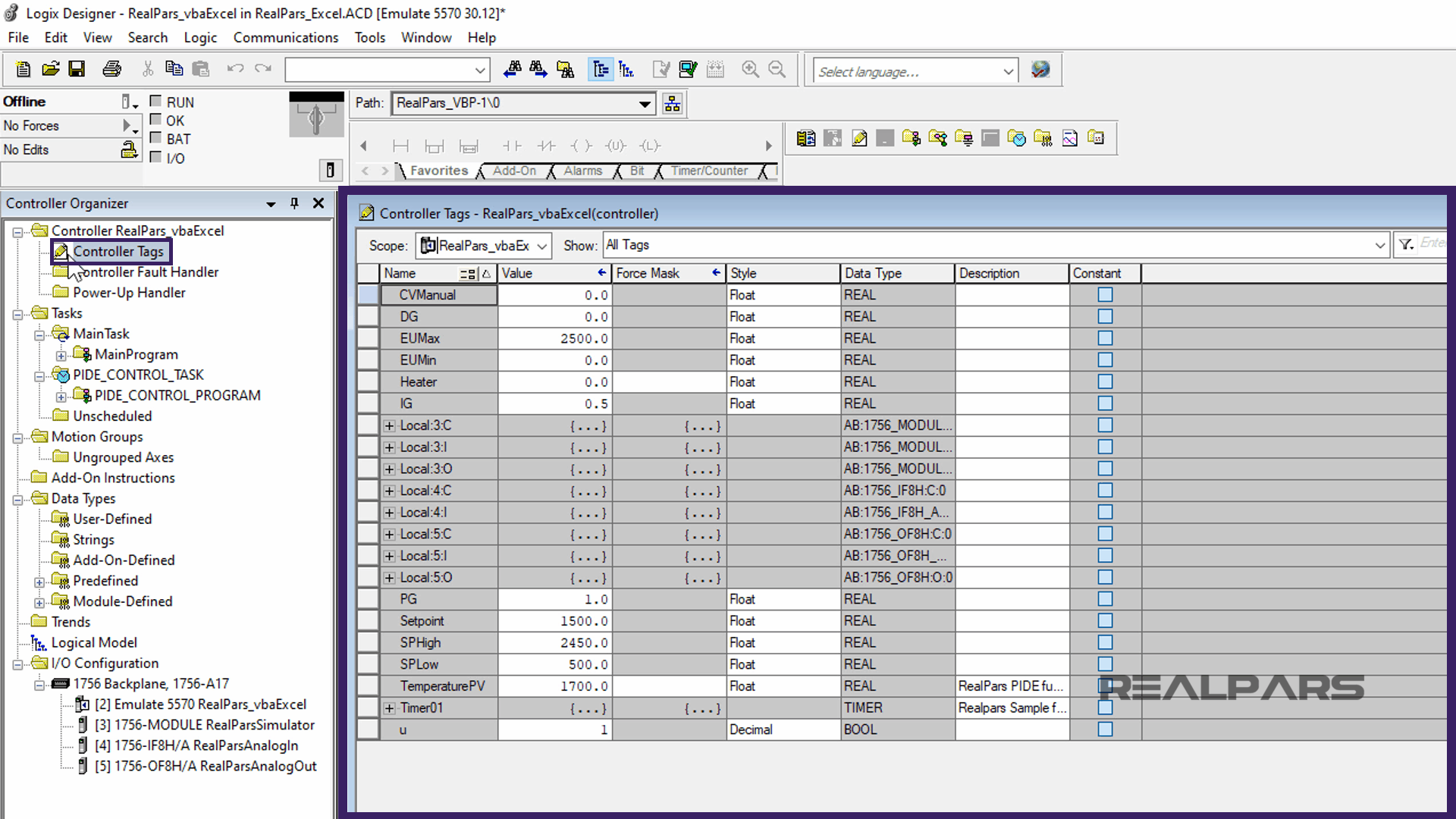Viewport: 1456px width, 819px height.
Task: Toggle the Constant checkbox for SPHigh
Action: [1105, 642]
